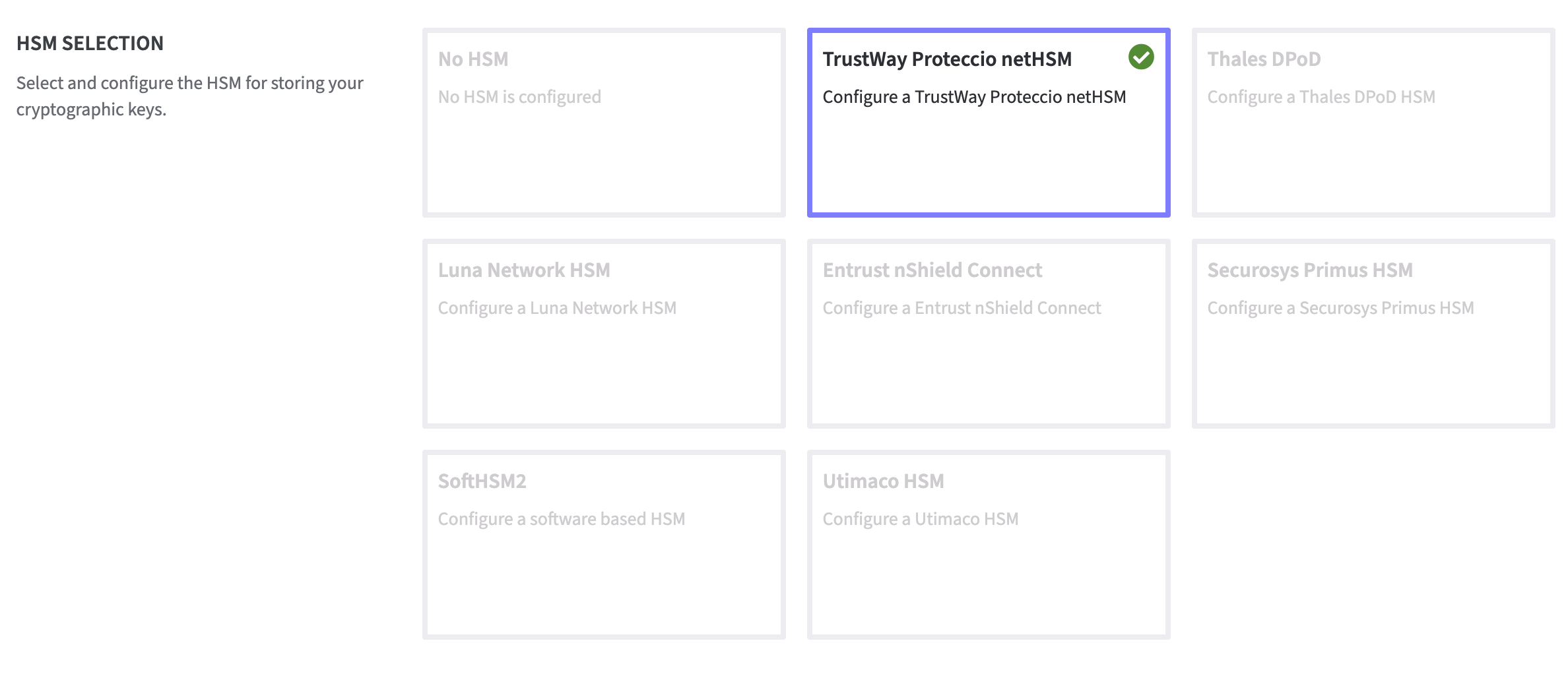Click the 'No HSM is configured' description
This screenshot has height=674, width=1568.
[x=519, y=97]
